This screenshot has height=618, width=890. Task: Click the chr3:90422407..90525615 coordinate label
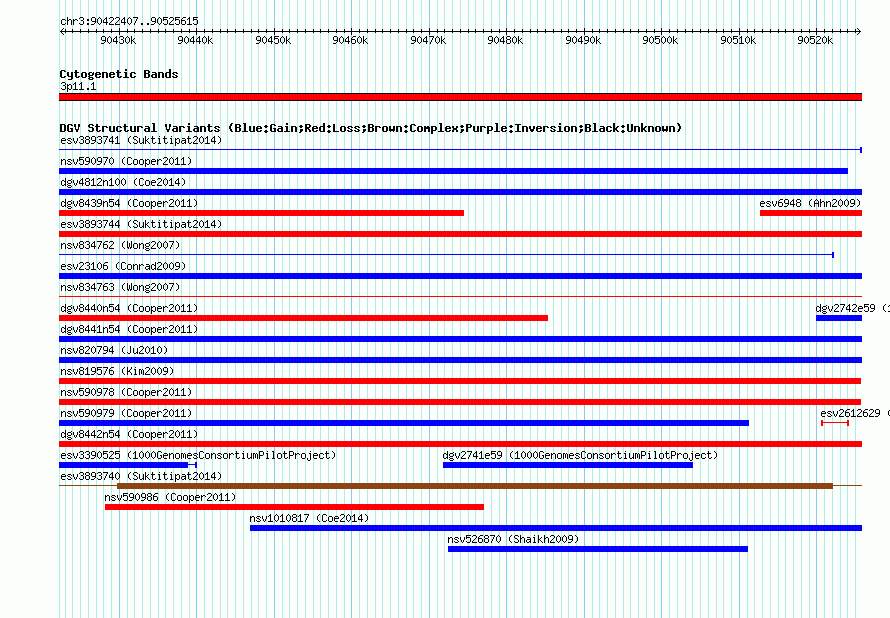(129, 22)
